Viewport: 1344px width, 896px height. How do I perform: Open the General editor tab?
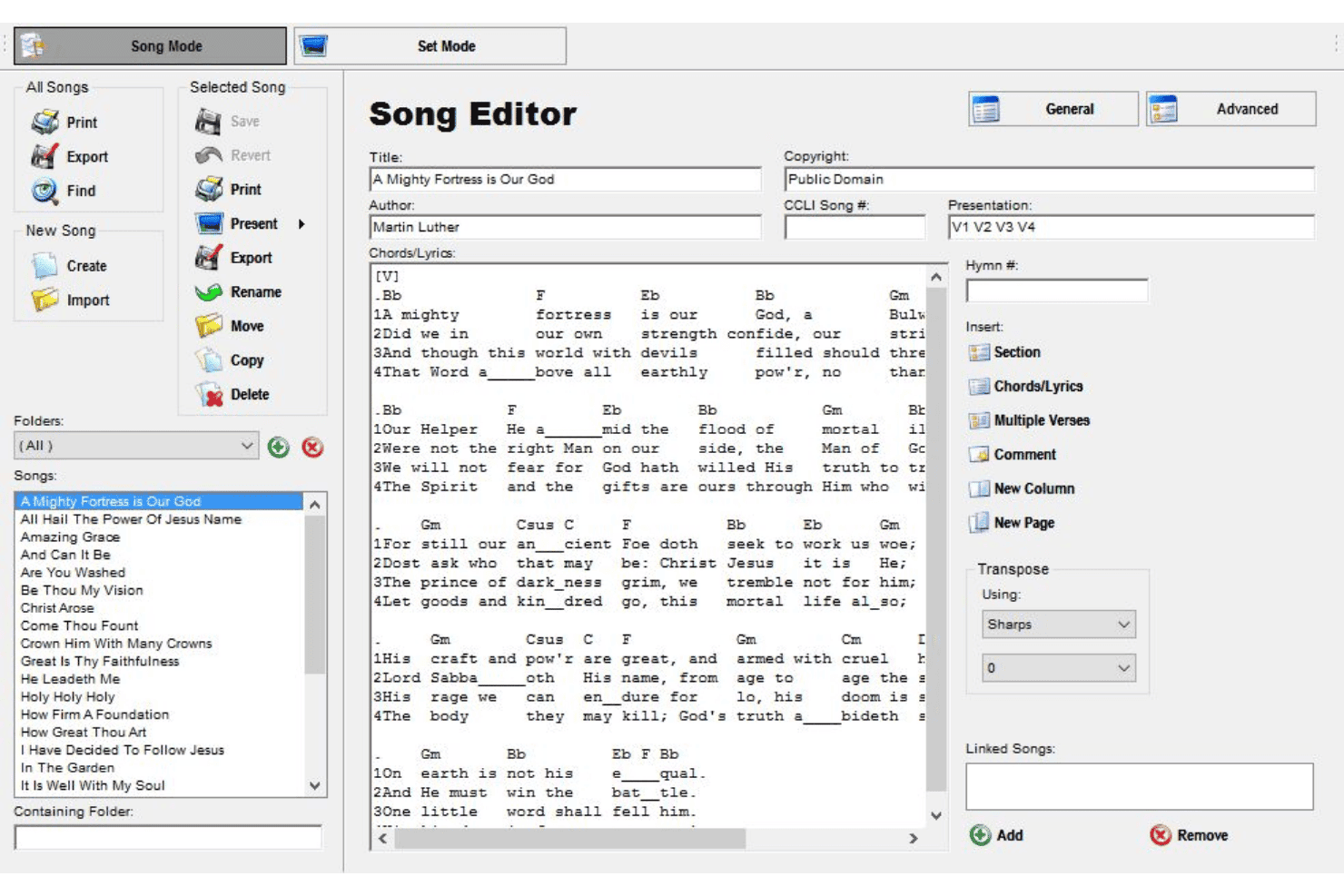click(x=1052, y=109)
